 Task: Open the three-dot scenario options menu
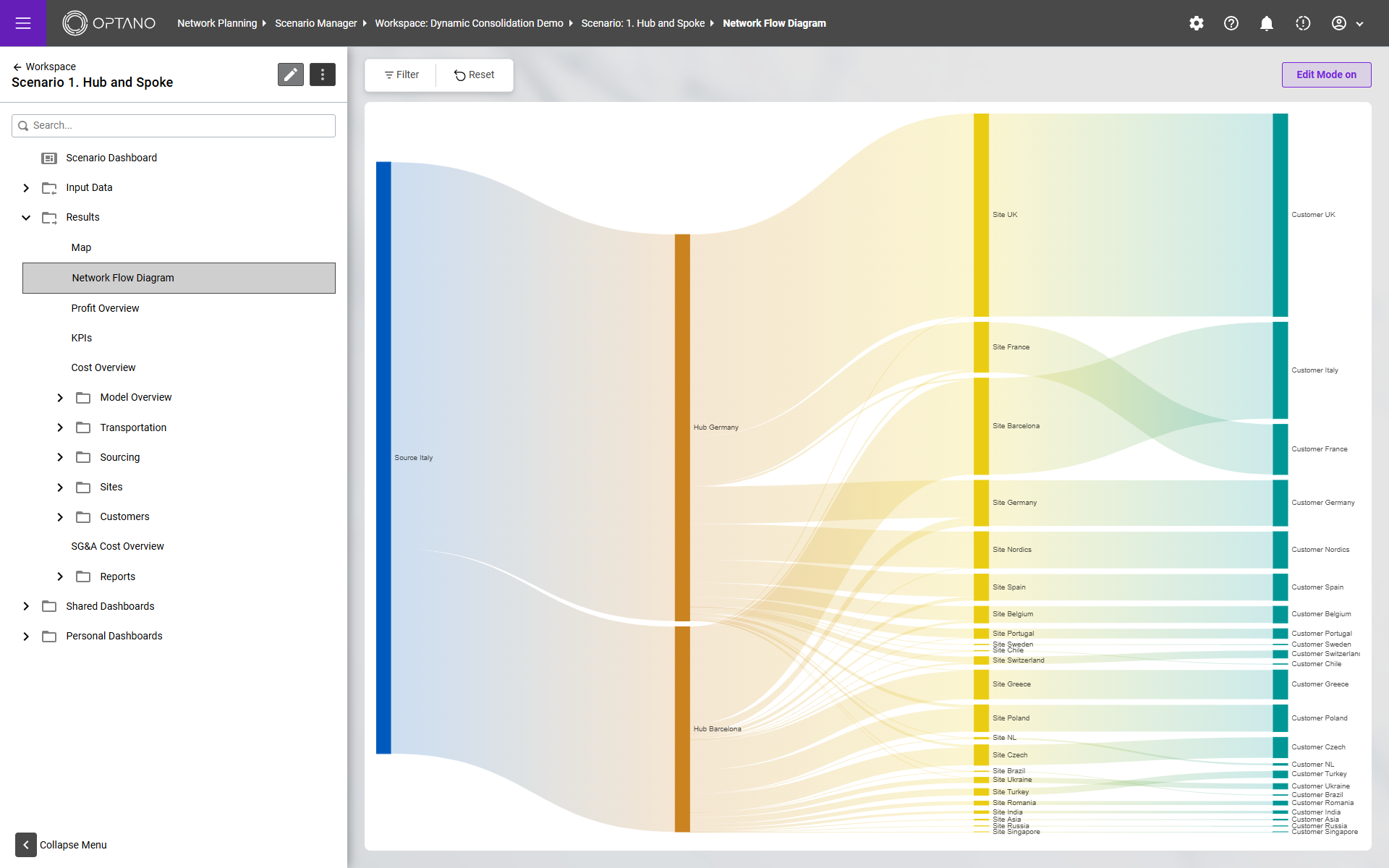(x=323, y=75)
